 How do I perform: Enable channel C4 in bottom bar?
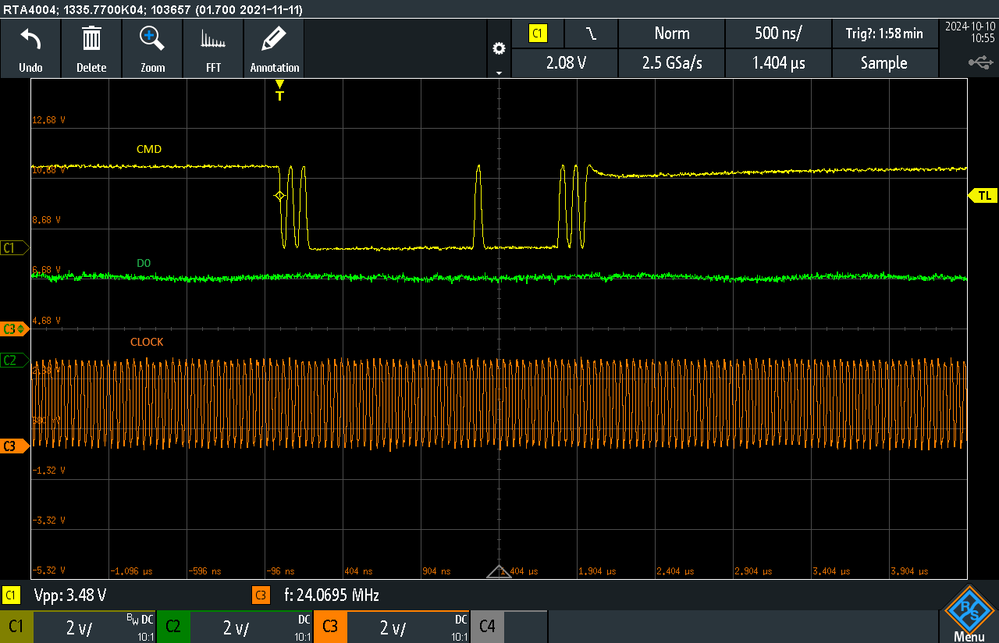pos(487,627)
